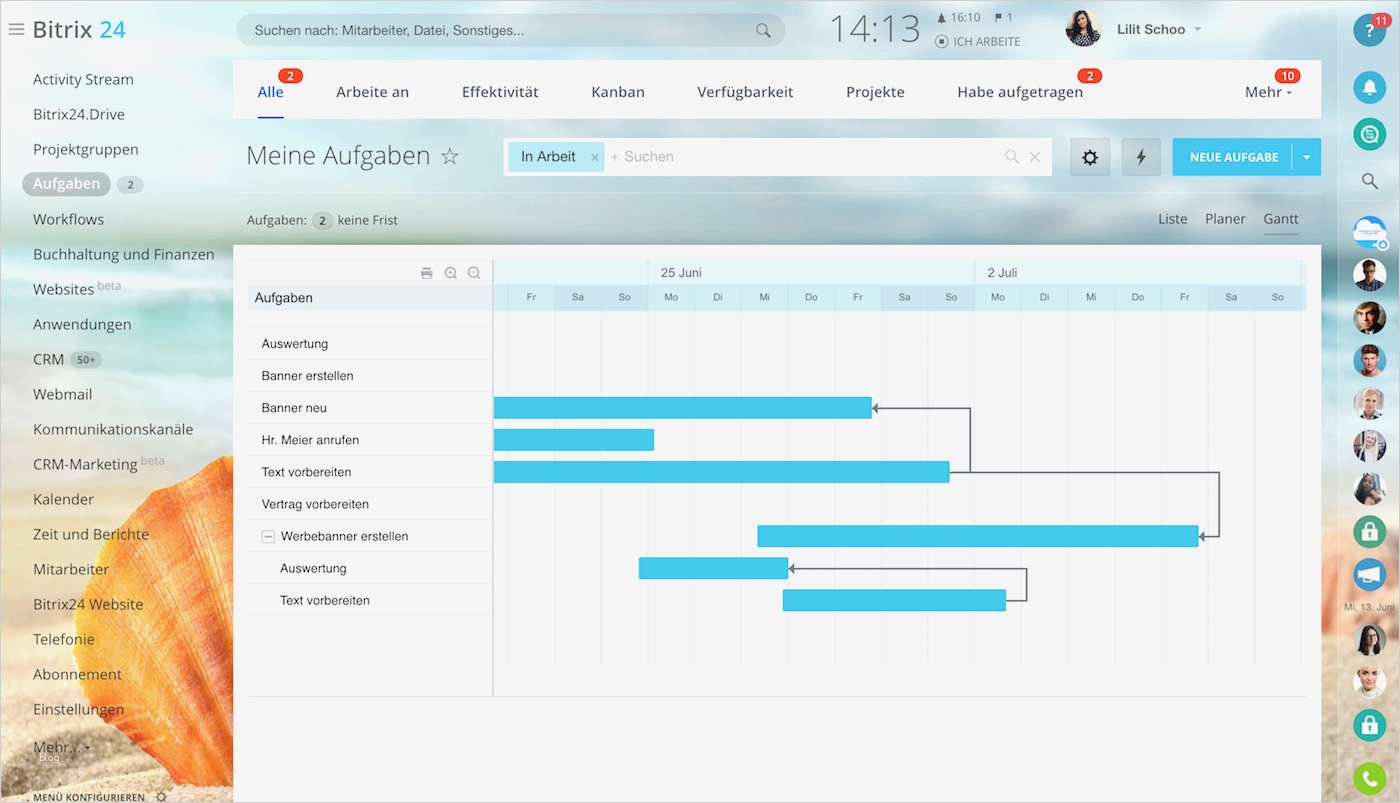Print the Gantt chart via the printer icon
The image size is (1400, 803).
coord(427,273)
